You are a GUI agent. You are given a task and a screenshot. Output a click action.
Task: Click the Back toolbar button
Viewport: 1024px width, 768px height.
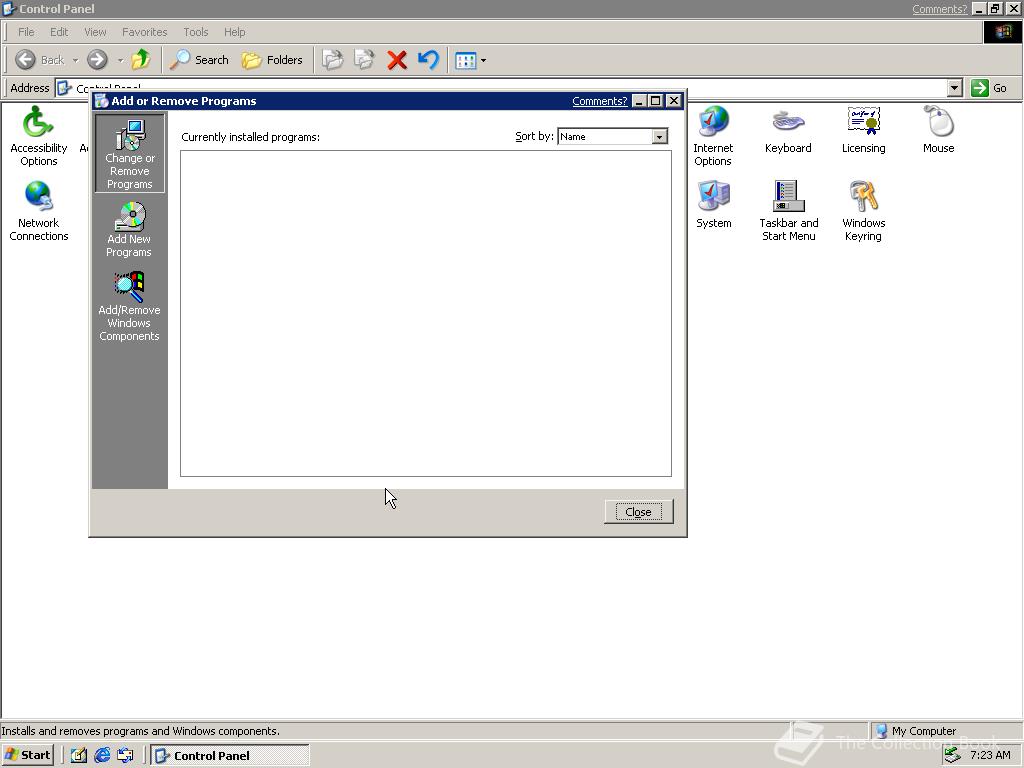tap(39, 60)
